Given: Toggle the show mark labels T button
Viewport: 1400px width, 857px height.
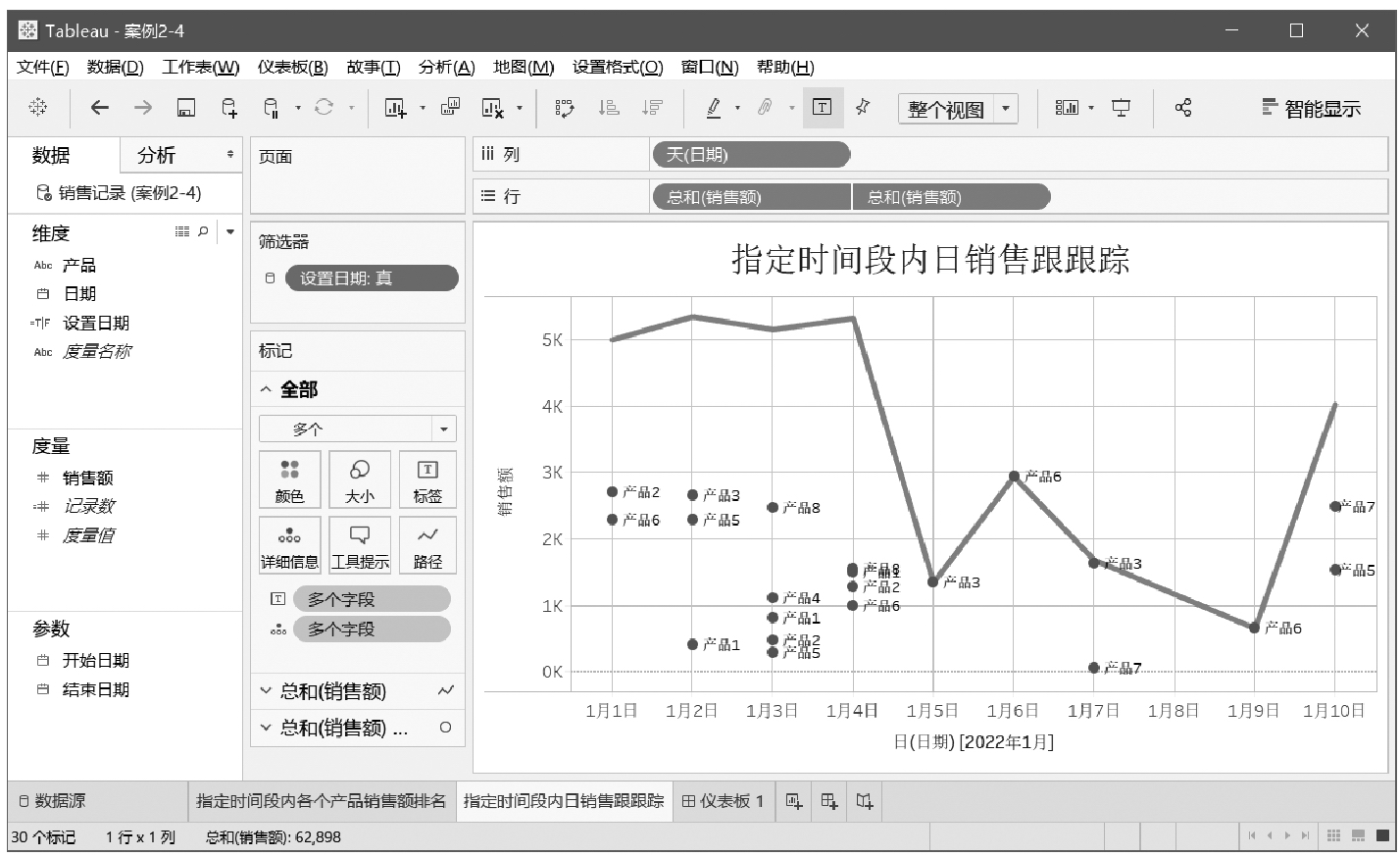Looking at the screenshot, I should [x=822, y=108].
